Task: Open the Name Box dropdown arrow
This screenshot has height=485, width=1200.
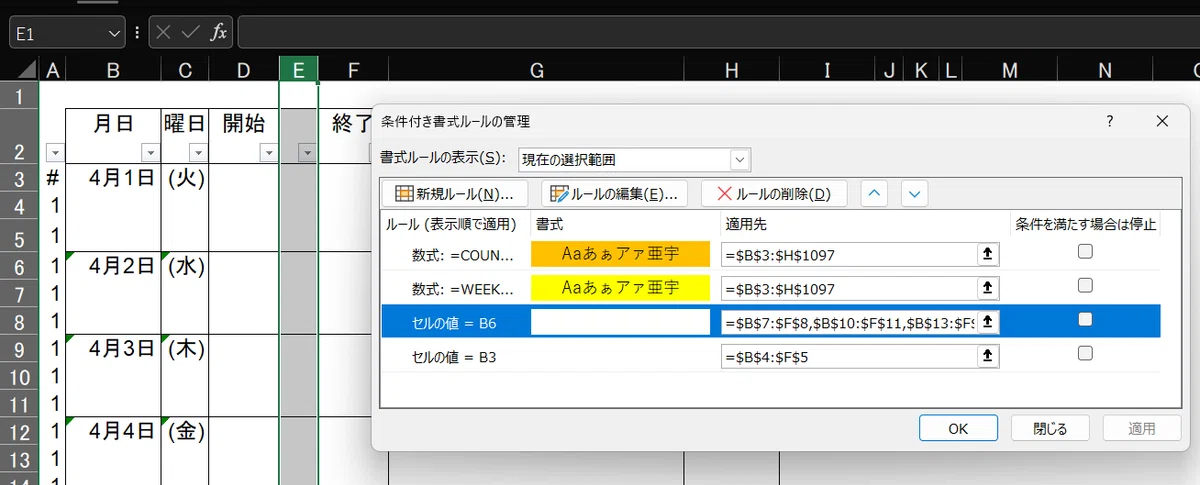Action: click(114, 33)
